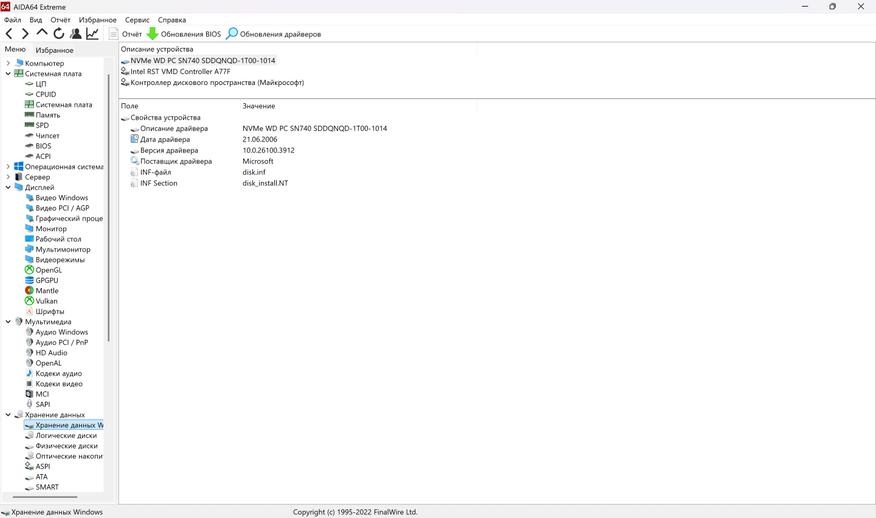Click the Vulkan icon in tree
Viewport: 876px width, 518px height.
[30, 301]
